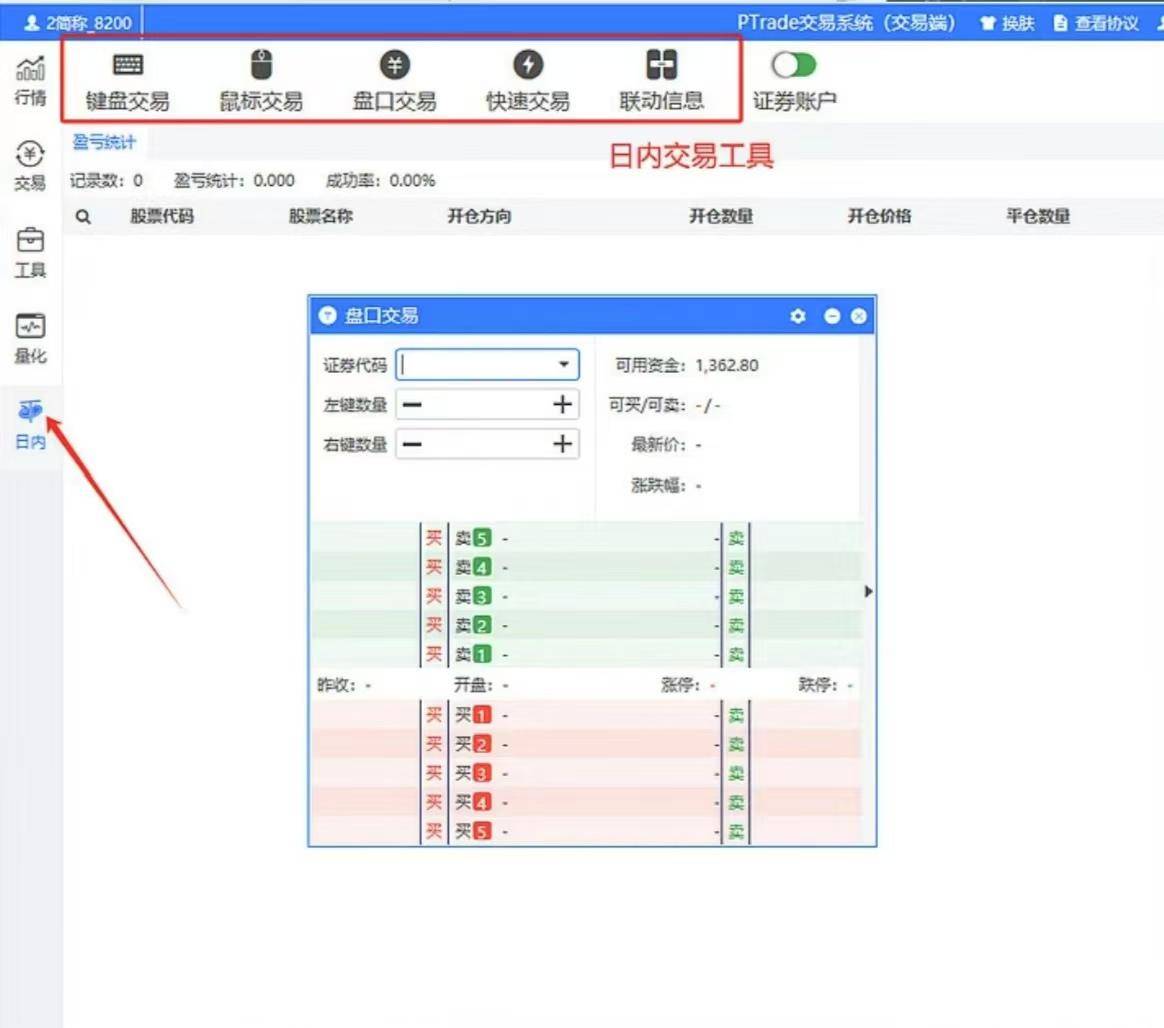Click green 卖 button on 买1 row
The height and width of the screenshot is (1028, 1164).
click(x=736, y=715)
